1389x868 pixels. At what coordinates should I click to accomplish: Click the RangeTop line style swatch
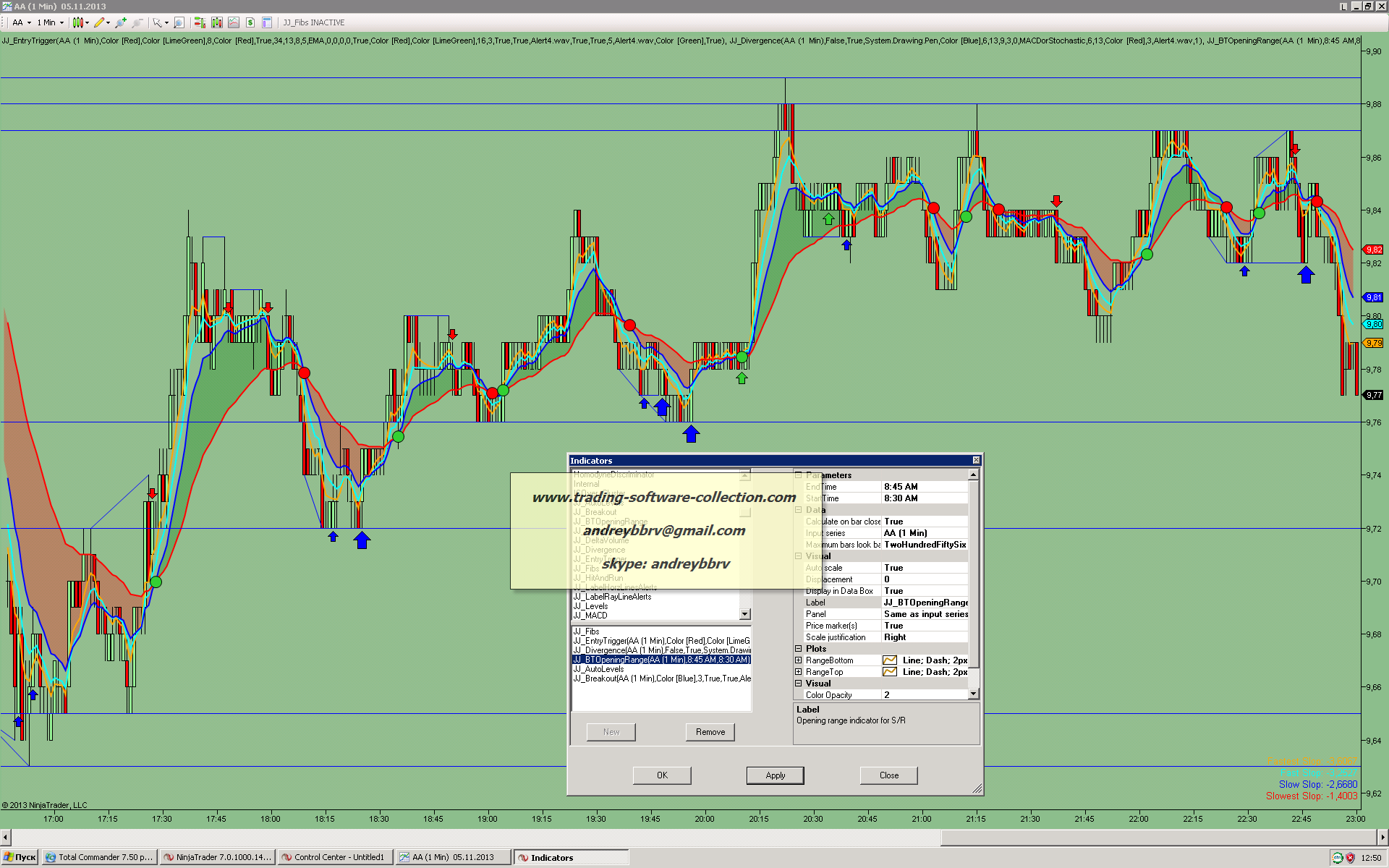point(890,672)
